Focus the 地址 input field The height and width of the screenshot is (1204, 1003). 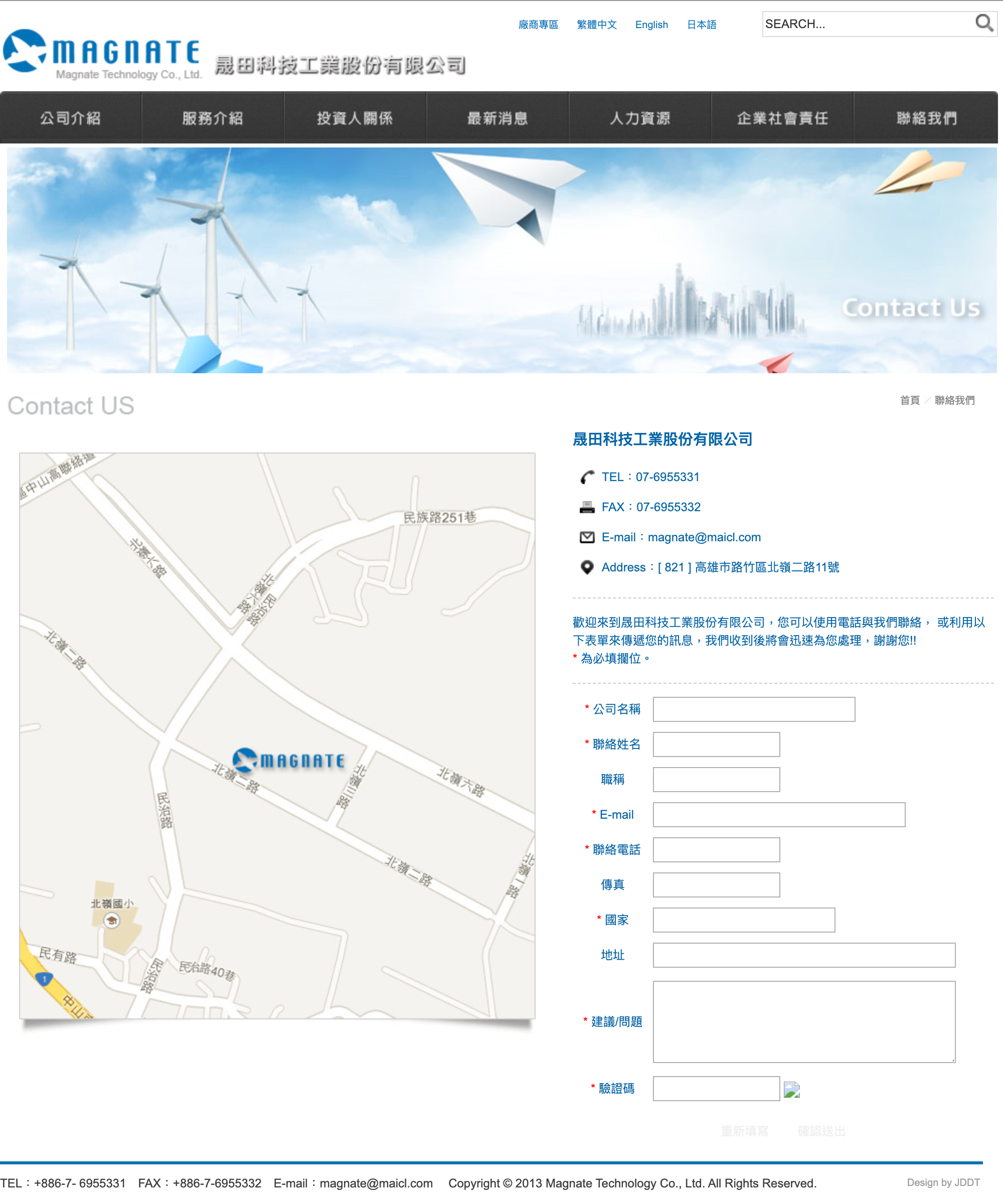pyautogui.click(x=804, y=955)
